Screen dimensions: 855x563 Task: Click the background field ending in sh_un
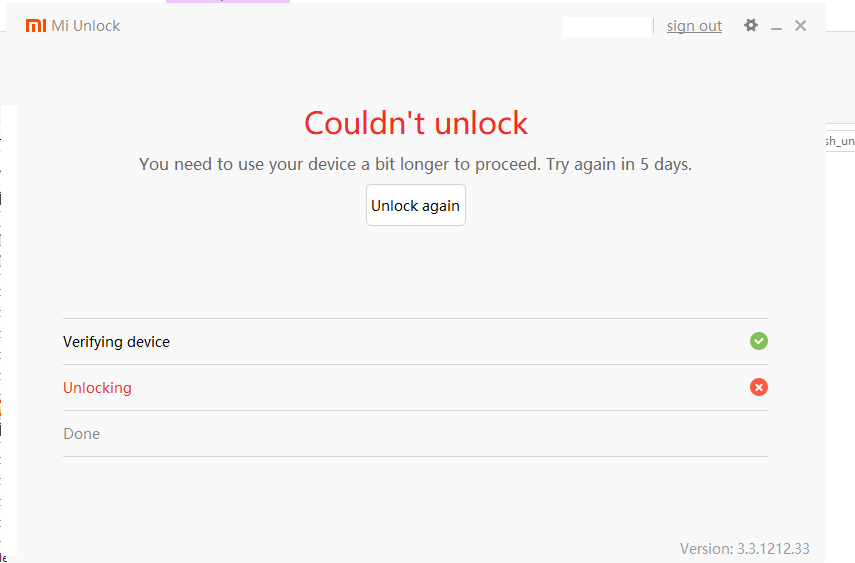(840, 141)
